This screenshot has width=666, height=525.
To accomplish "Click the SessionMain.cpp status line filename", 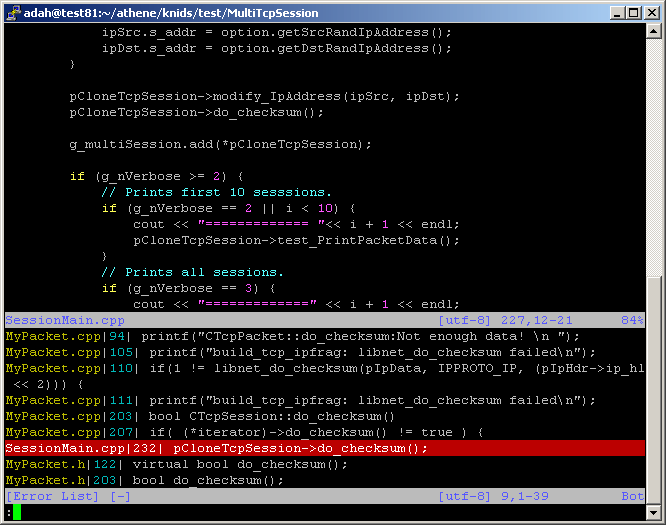I will 65,320.
